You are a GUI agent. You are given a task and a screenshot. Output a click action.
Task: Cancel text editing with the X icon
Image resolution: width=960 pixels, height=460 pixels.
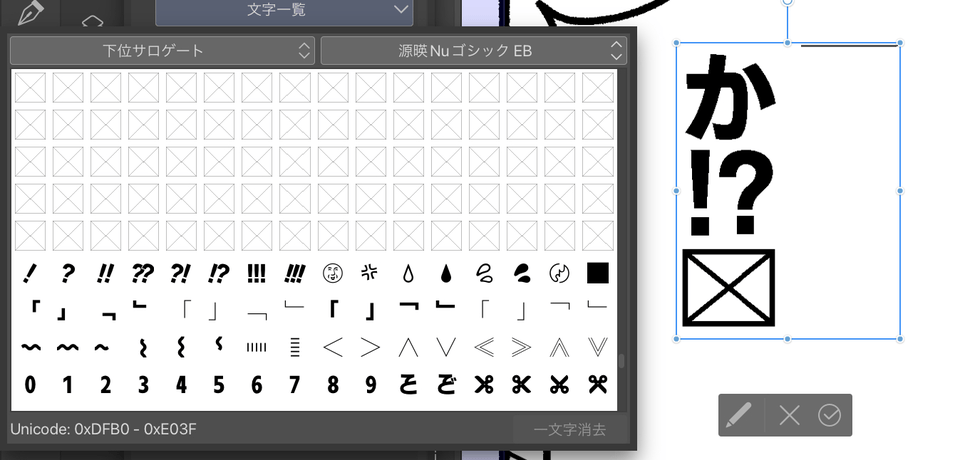click(x=789, y=415)
